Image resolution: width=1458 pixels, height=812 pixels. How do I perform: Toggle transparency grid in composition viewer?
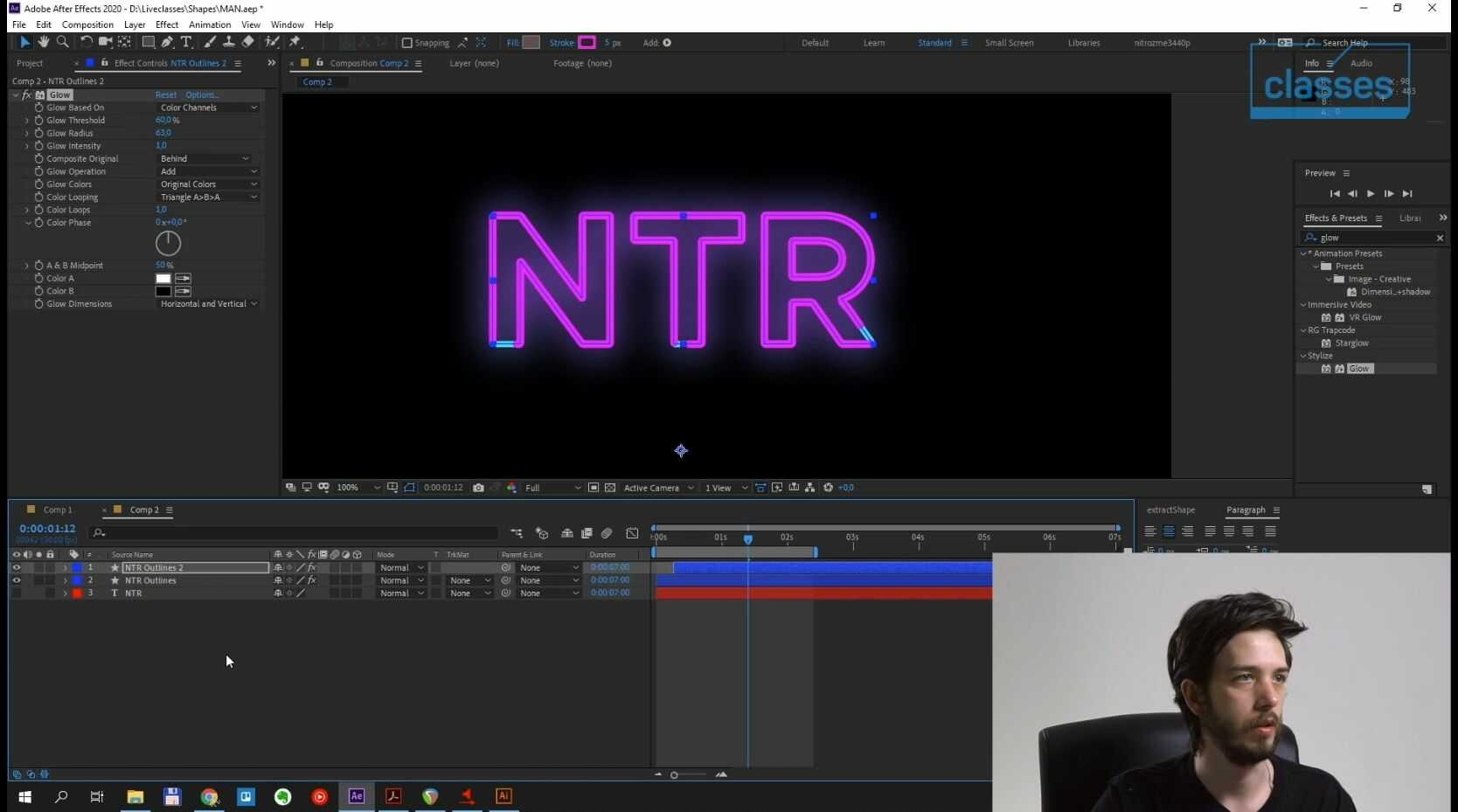(610, 488)
